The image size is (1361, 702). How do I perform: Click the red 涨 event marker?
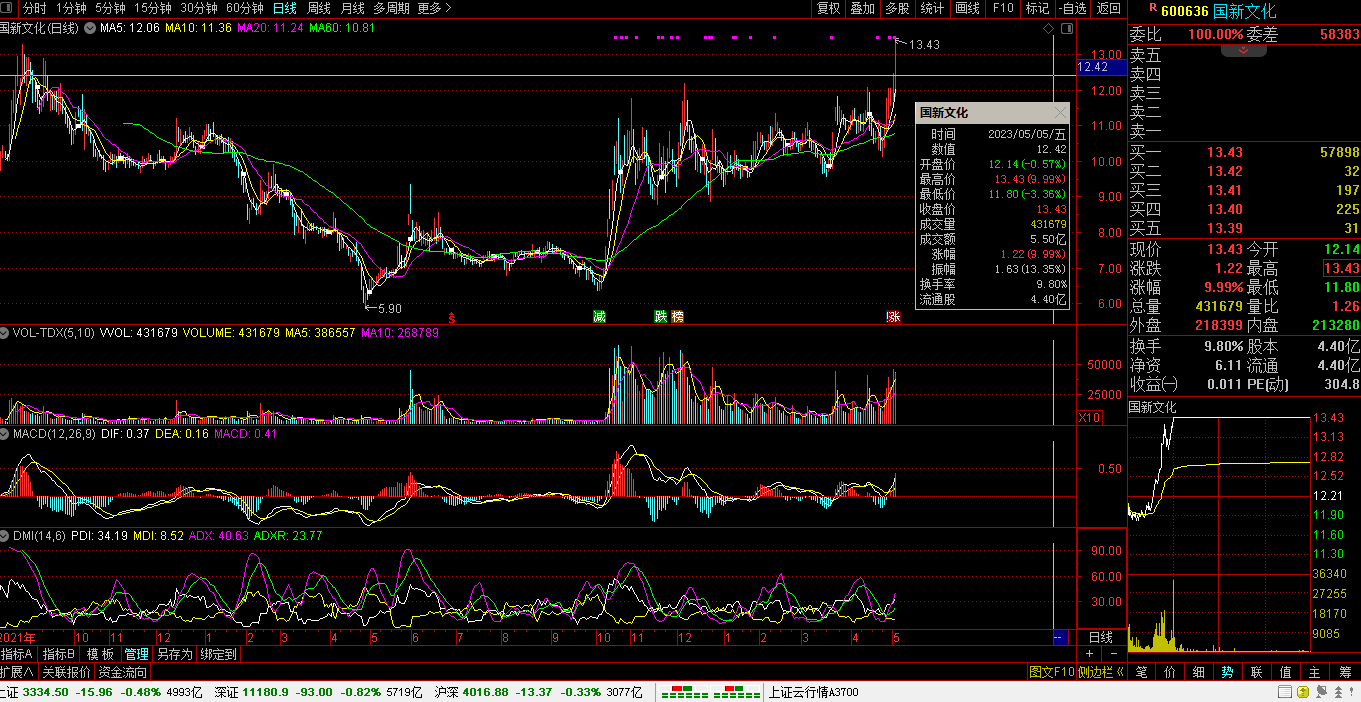(x=893, y=317)
